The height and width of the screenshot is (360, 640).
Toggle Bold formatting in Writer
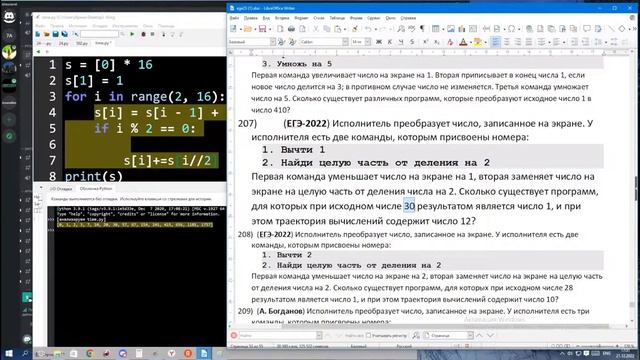[379, 42]
